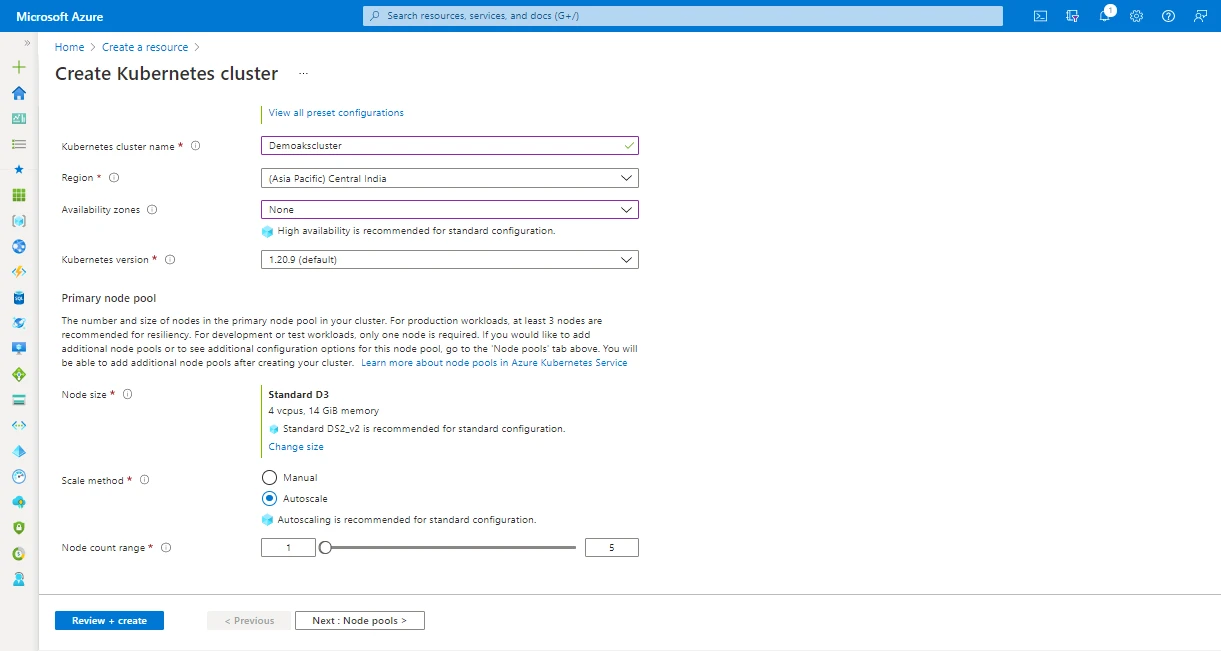This screenshot has height=651, width=1221.
Task: Open the Directories and subscriptions filter
Action: (1072, 16)
